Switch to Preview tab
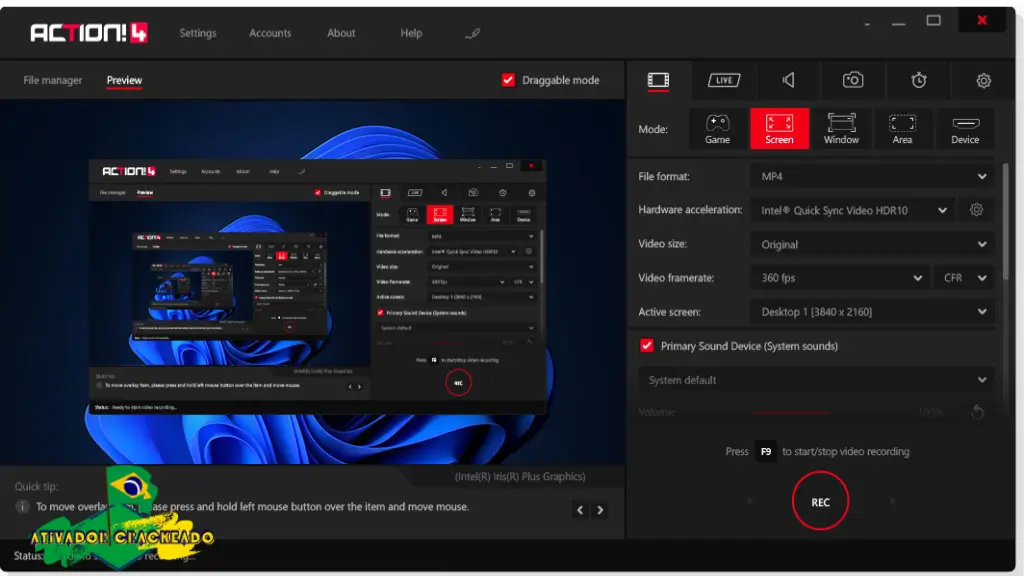Image resolution: width=1024 pixels, height=576 pixels. point(124,80)
